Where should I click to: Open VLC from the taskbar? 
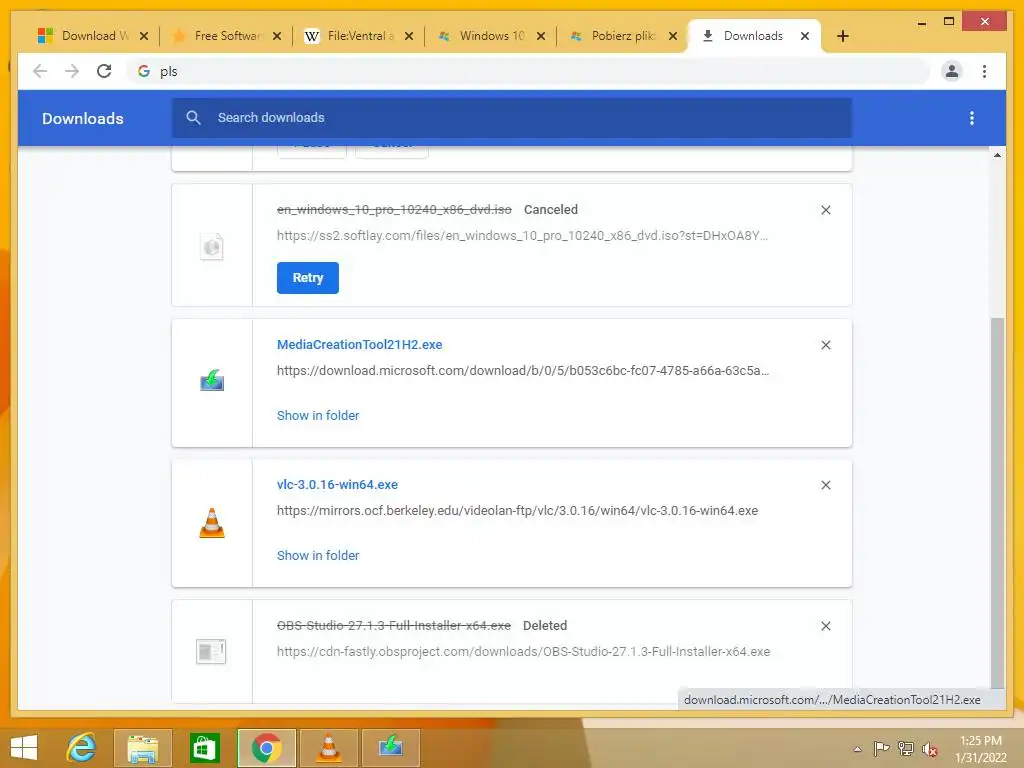328,747
